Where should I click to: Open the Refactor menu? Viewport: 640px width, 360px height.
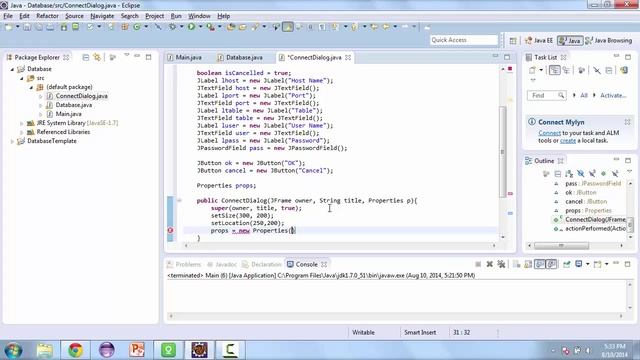click(x=47, y=16)
